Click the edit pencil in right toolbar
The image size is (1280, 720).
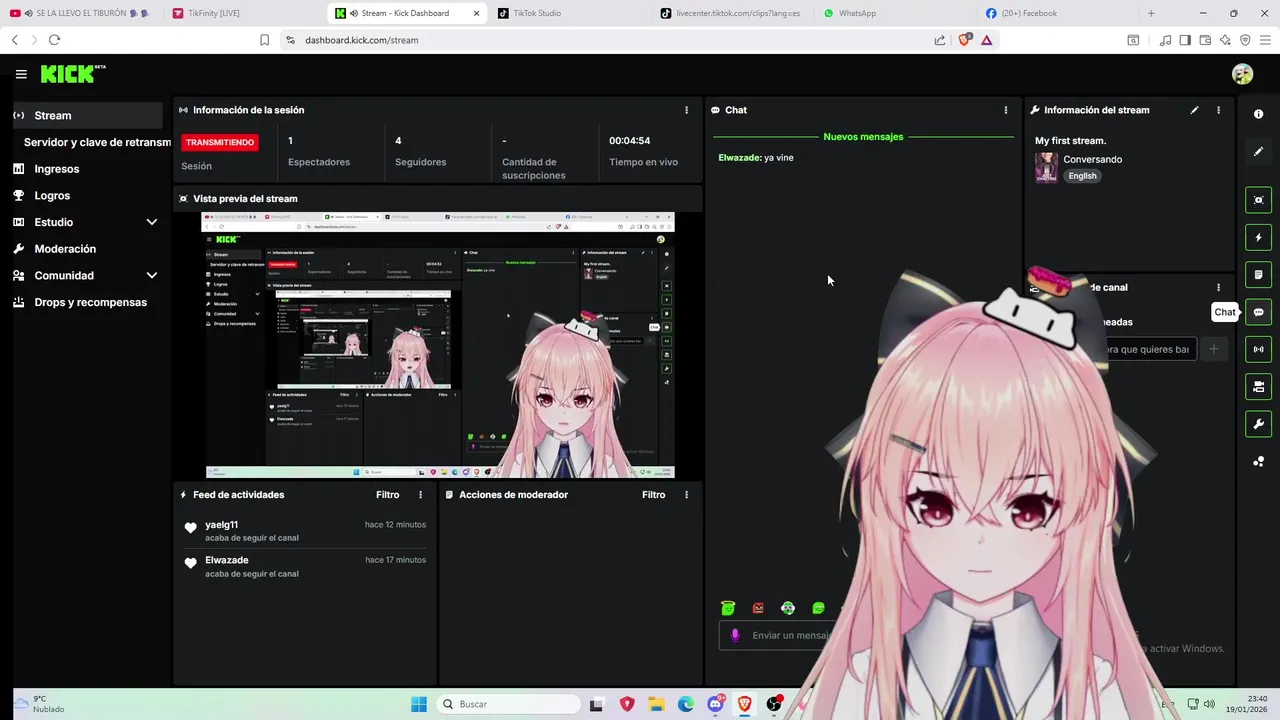click(1258, 152)
